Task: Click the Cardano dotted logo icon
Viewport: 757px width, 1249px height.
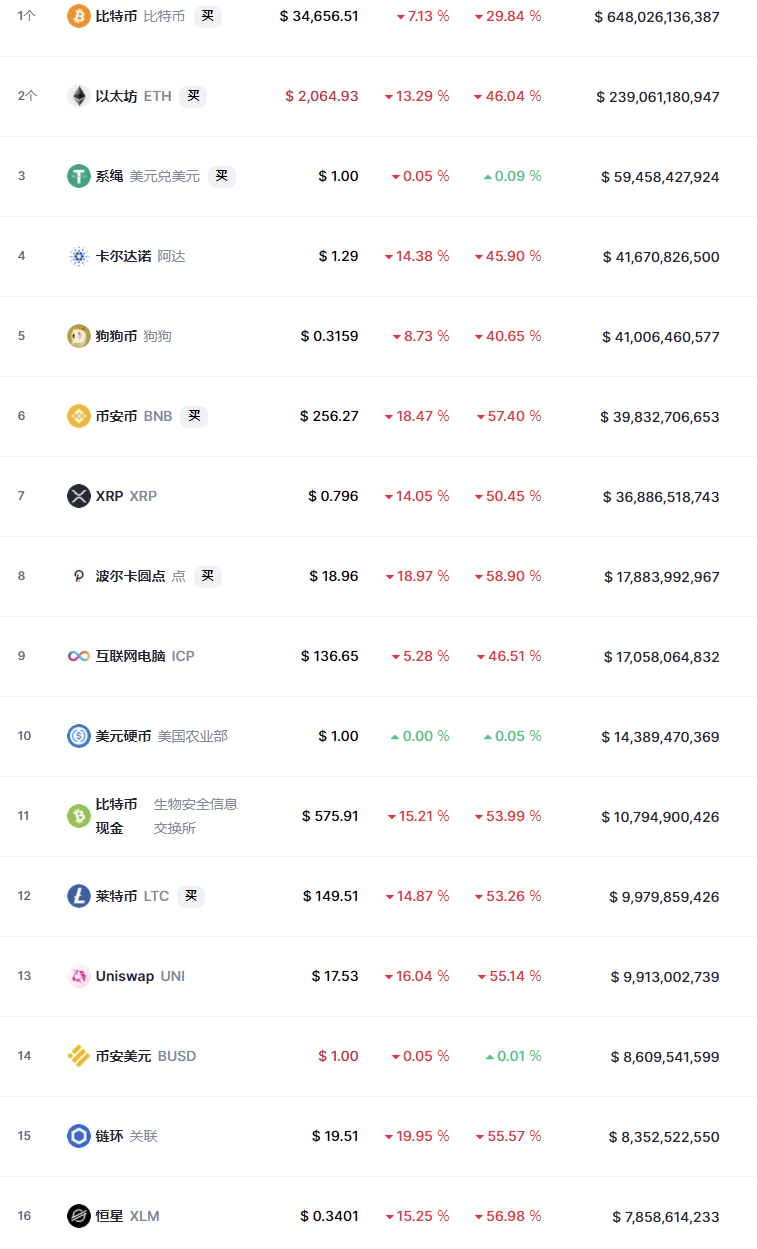Action: [78, 256]
